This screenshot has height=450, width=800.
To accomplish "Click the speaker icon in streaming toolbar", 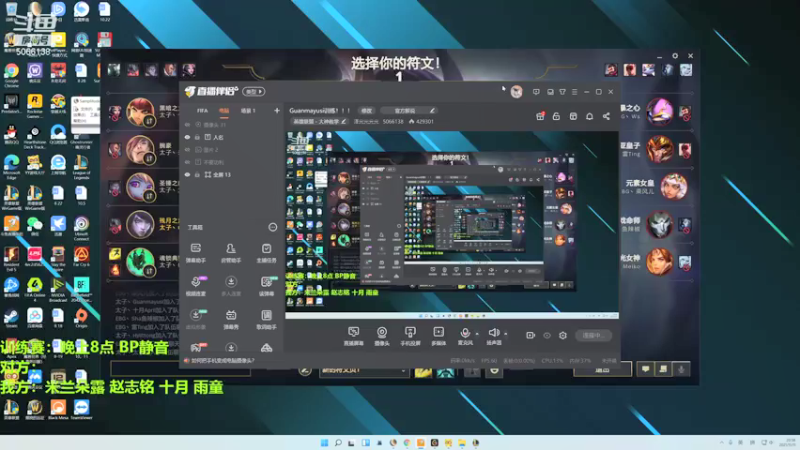I will 493,333.
